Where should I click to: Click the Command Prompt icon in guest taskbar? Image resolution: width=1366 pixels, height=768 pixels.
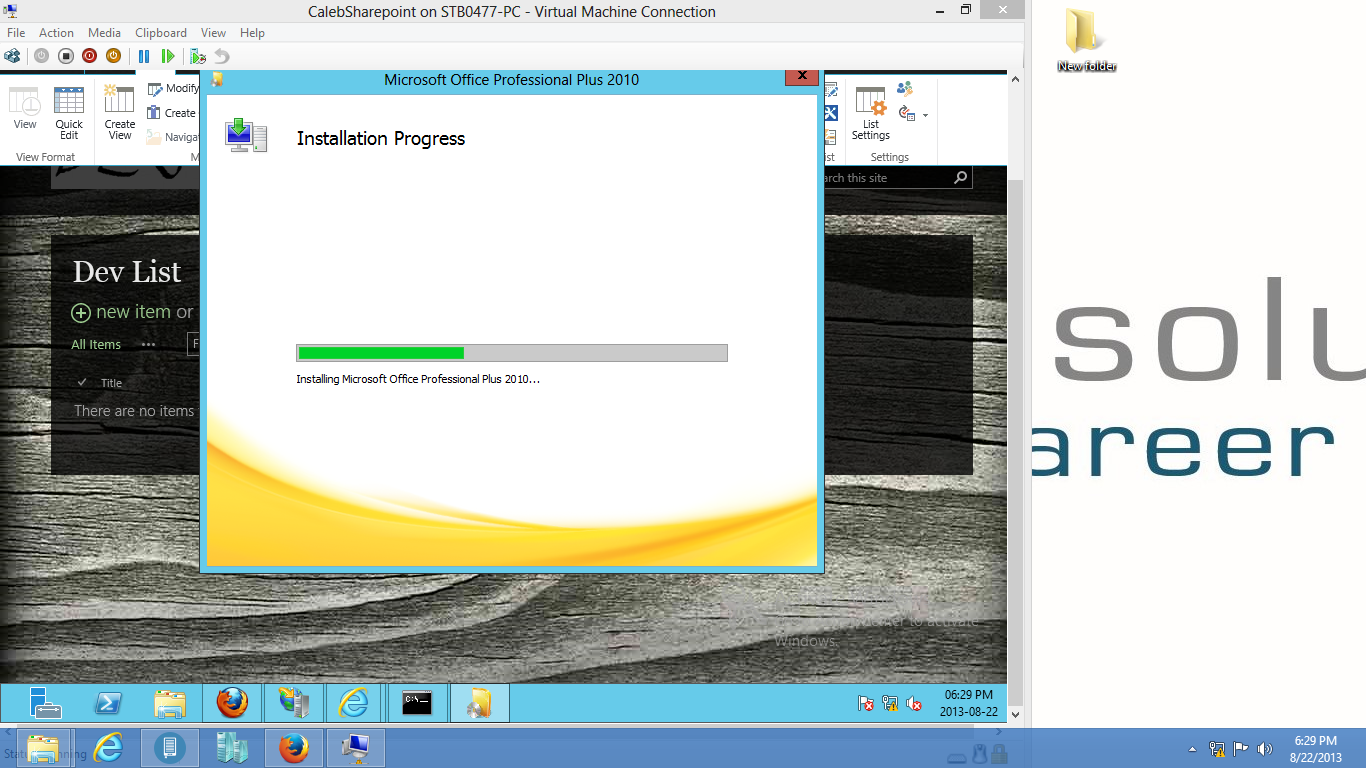(417, 703)
